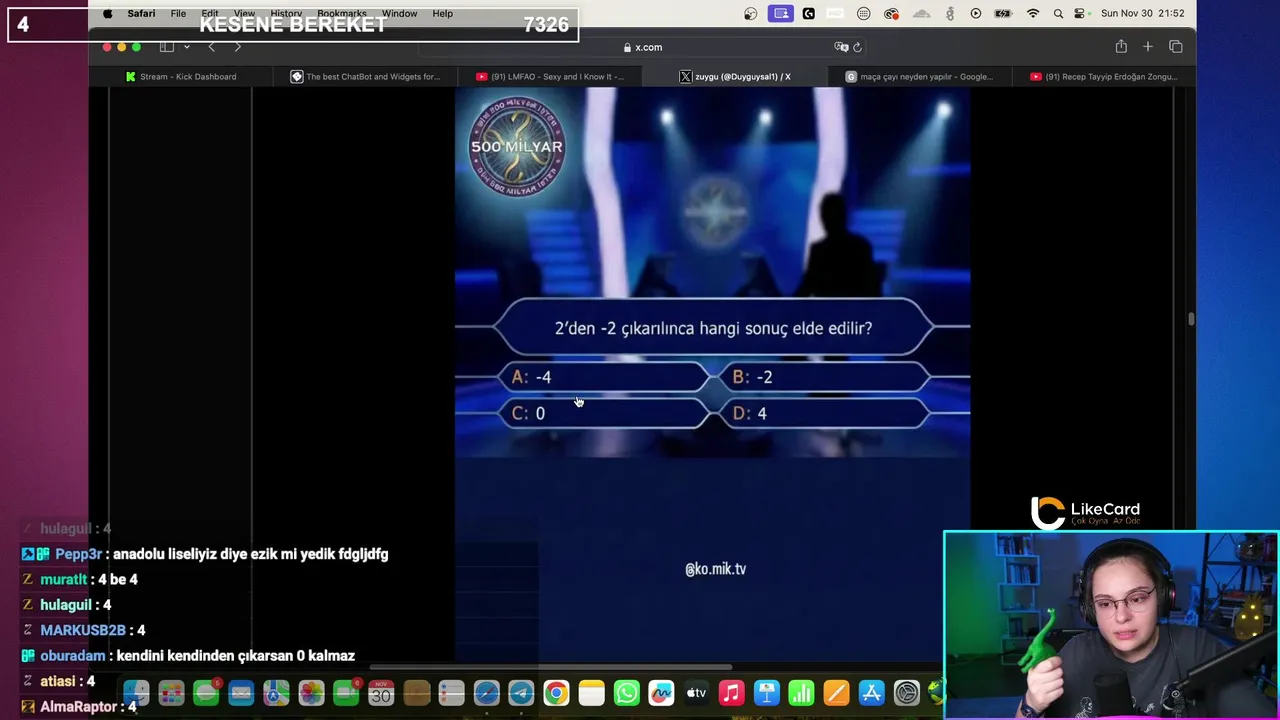Switch to the LMFAO - Sexy and I Know It tab
The image size is (1280, 720).
[549, 76]
